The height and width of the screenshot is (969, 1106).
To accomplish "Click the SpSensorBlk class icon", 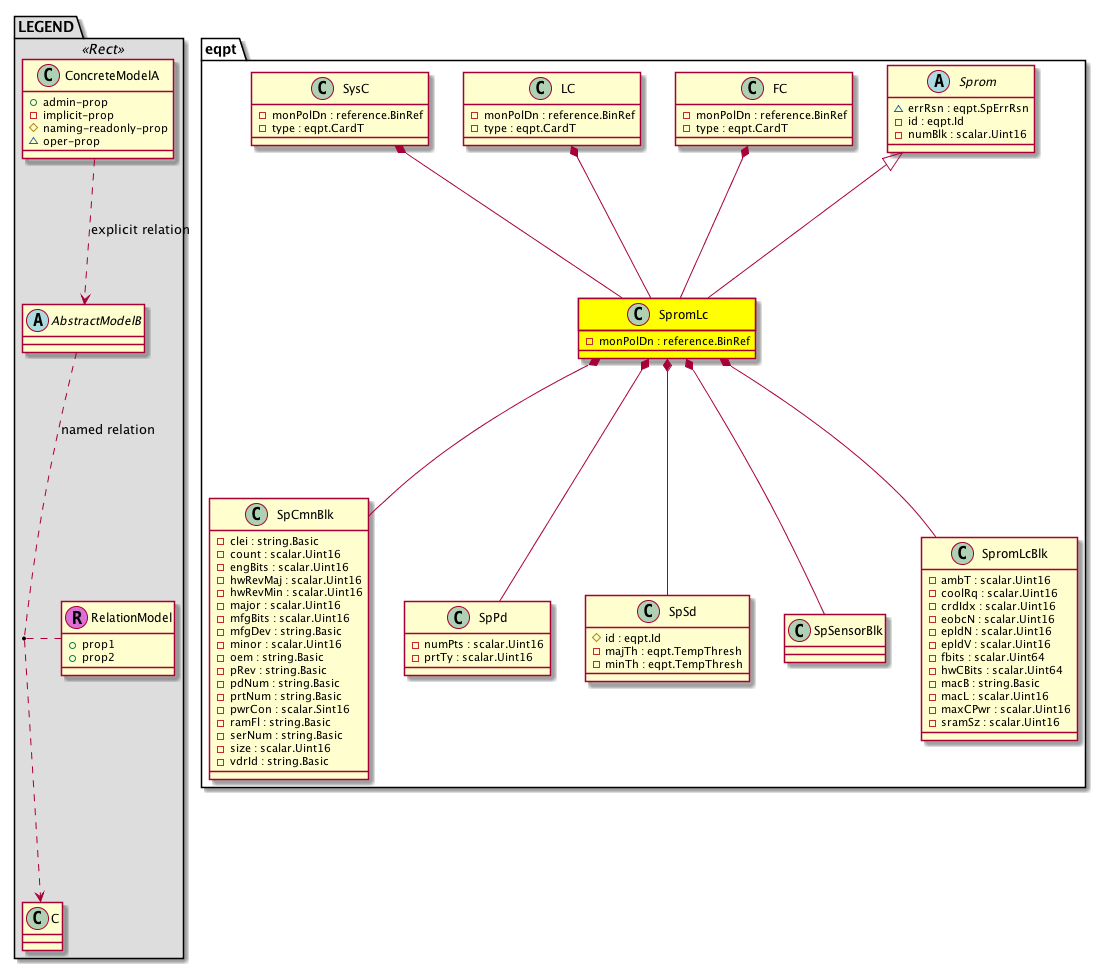I will coord(800,631).
